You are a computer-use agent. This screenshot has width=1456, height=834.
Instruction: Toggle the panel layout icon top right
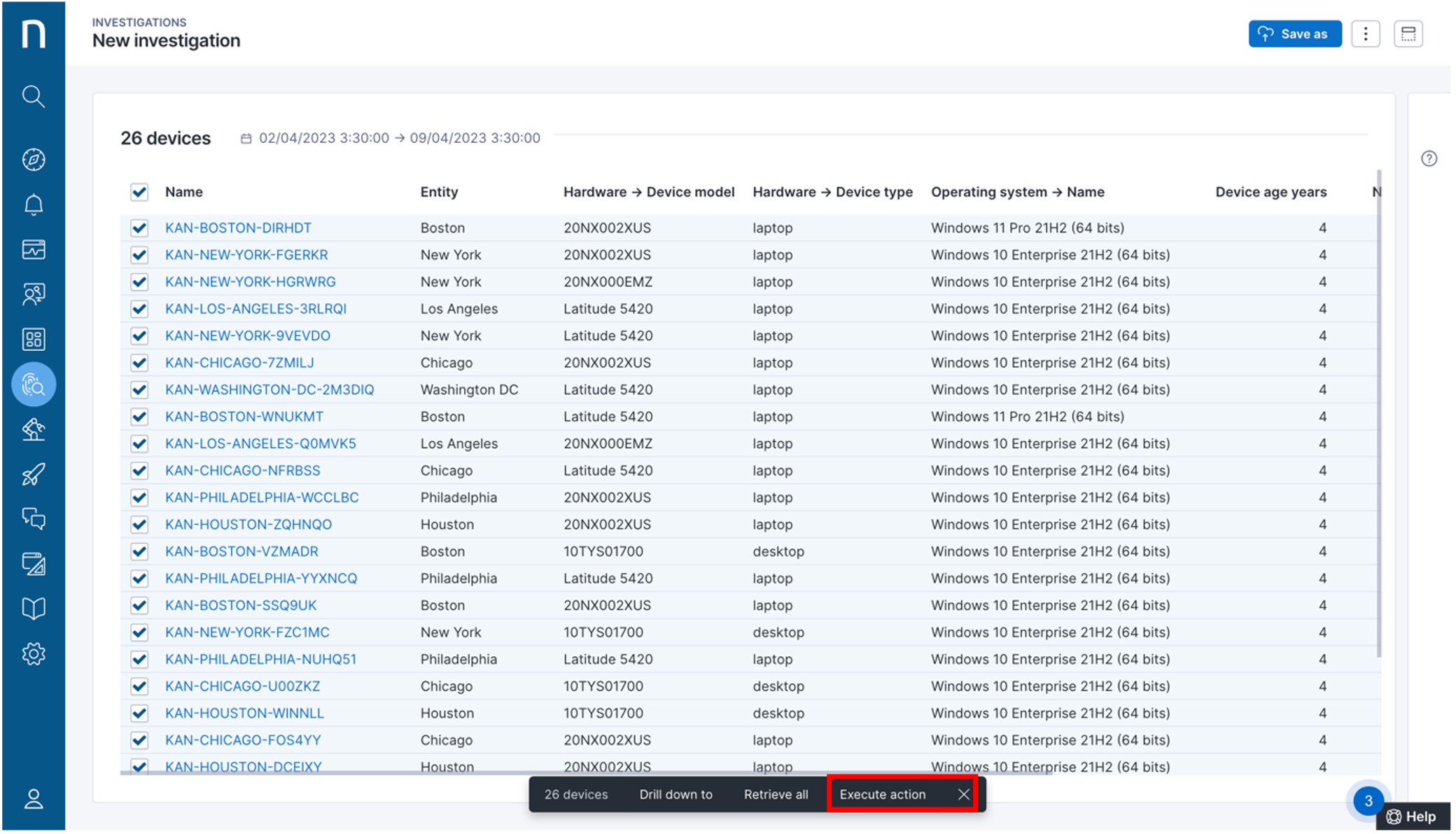[x=1408, y=34]
